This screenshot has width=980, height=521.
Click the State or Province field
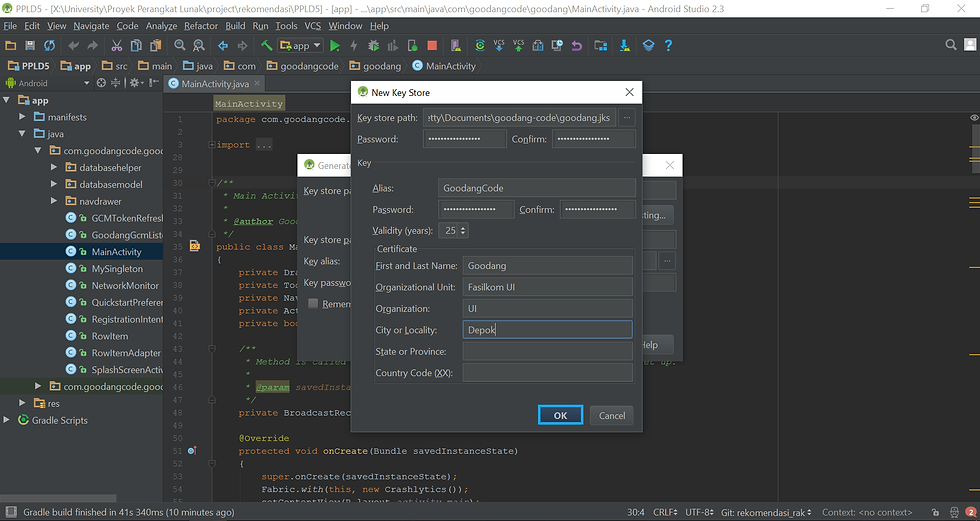click(548, 352)
